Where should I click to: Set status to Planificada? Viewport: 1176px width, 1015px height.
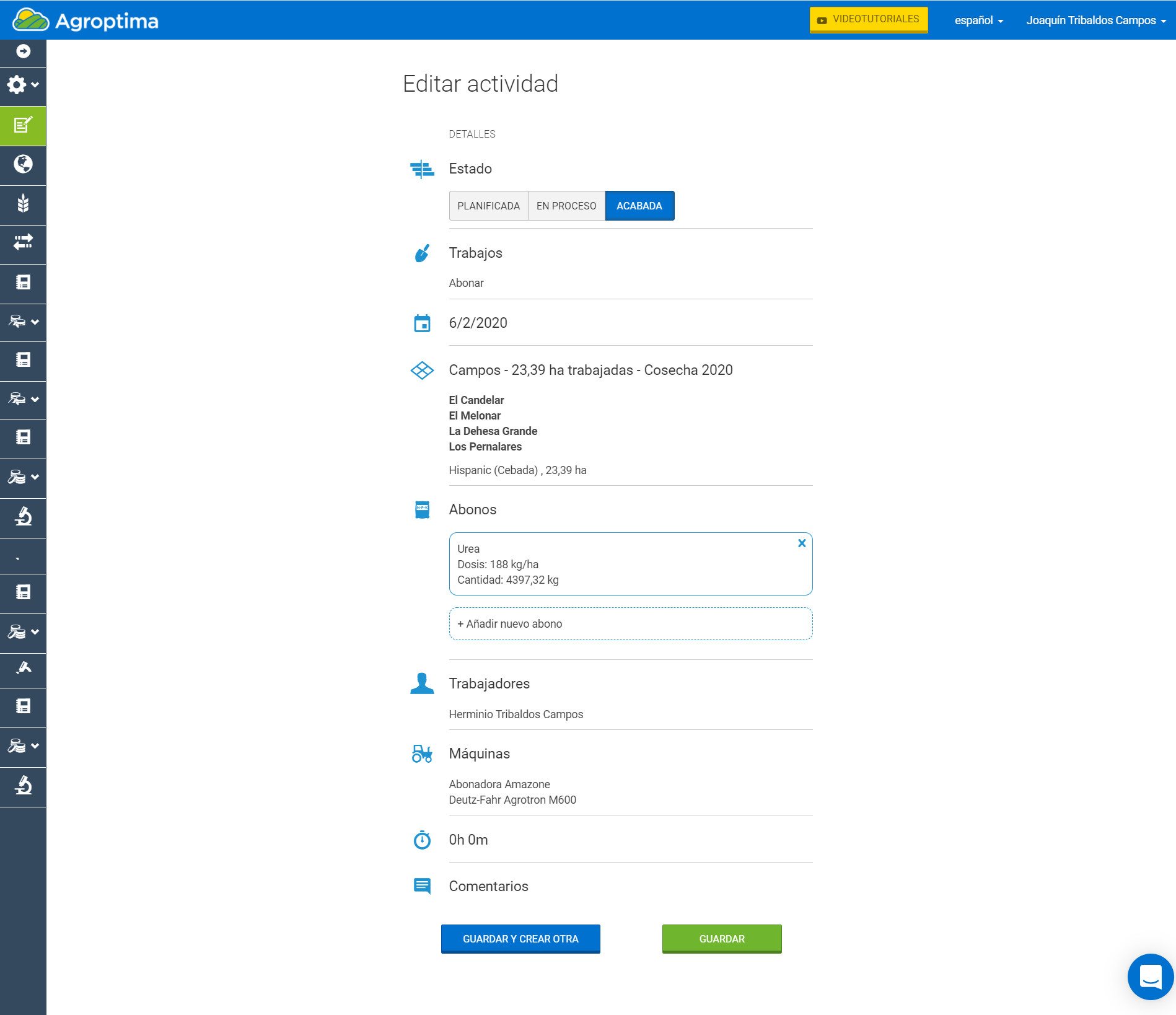pos(488,206)
